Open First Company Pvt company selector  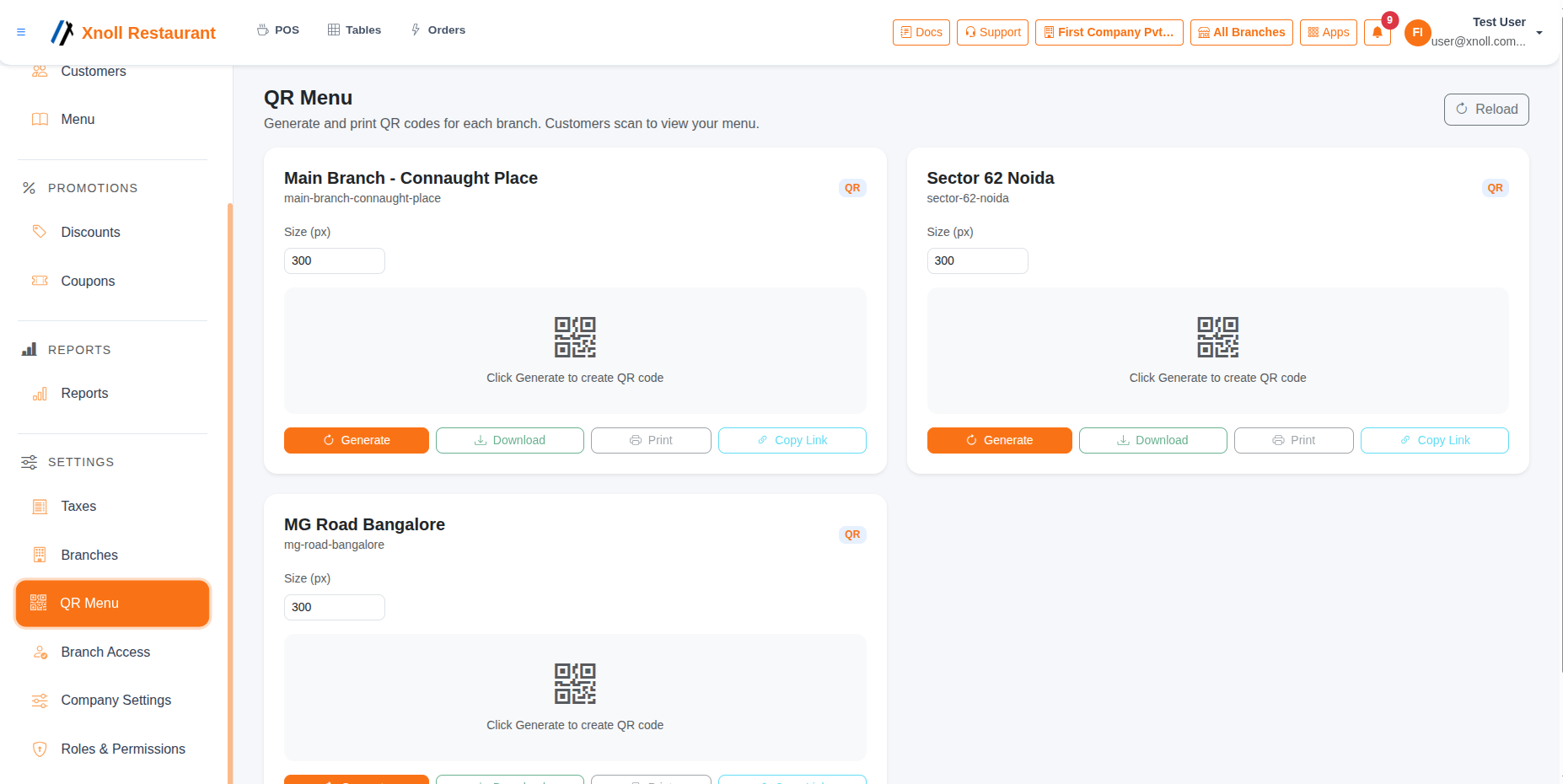(x=1109, y=32)
